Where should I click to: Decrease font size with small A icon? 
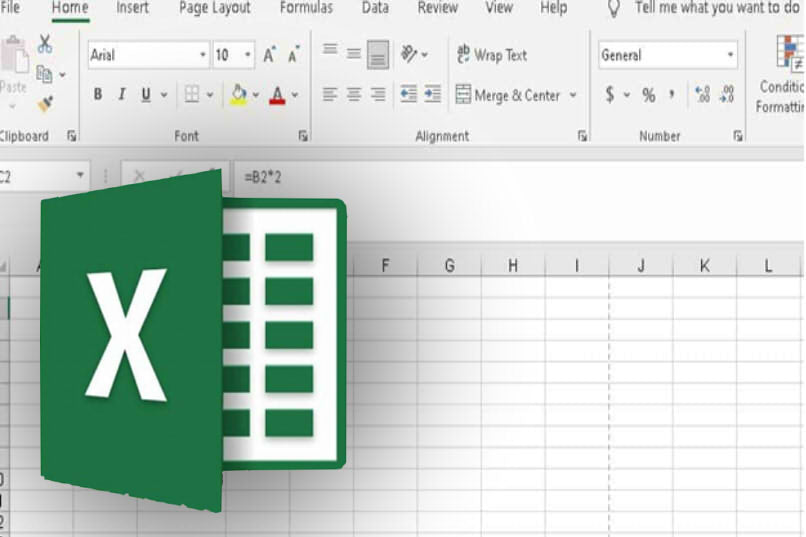294,54
